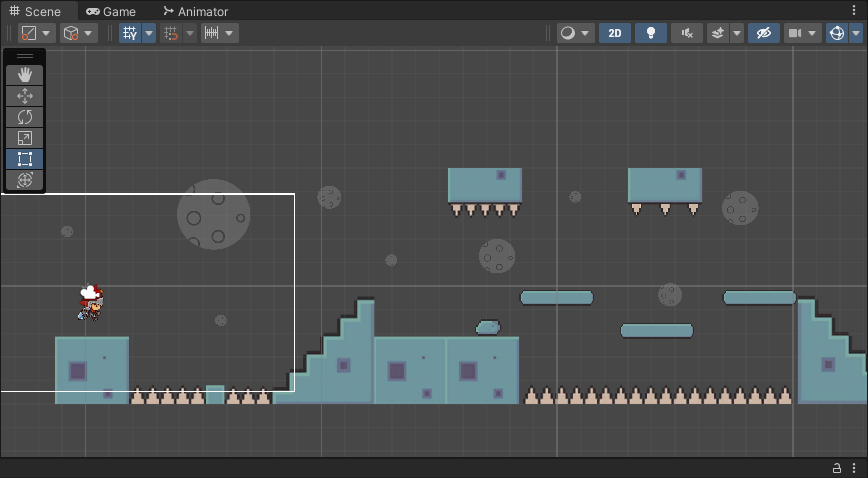Click the handle rotation cube icon
Screen dimensions: 868x478
pos(71,33)
